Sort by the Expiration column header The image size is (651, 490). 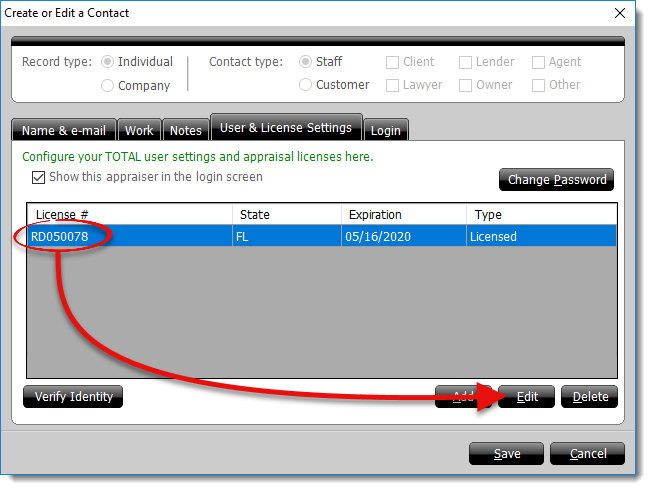point(403,215)
